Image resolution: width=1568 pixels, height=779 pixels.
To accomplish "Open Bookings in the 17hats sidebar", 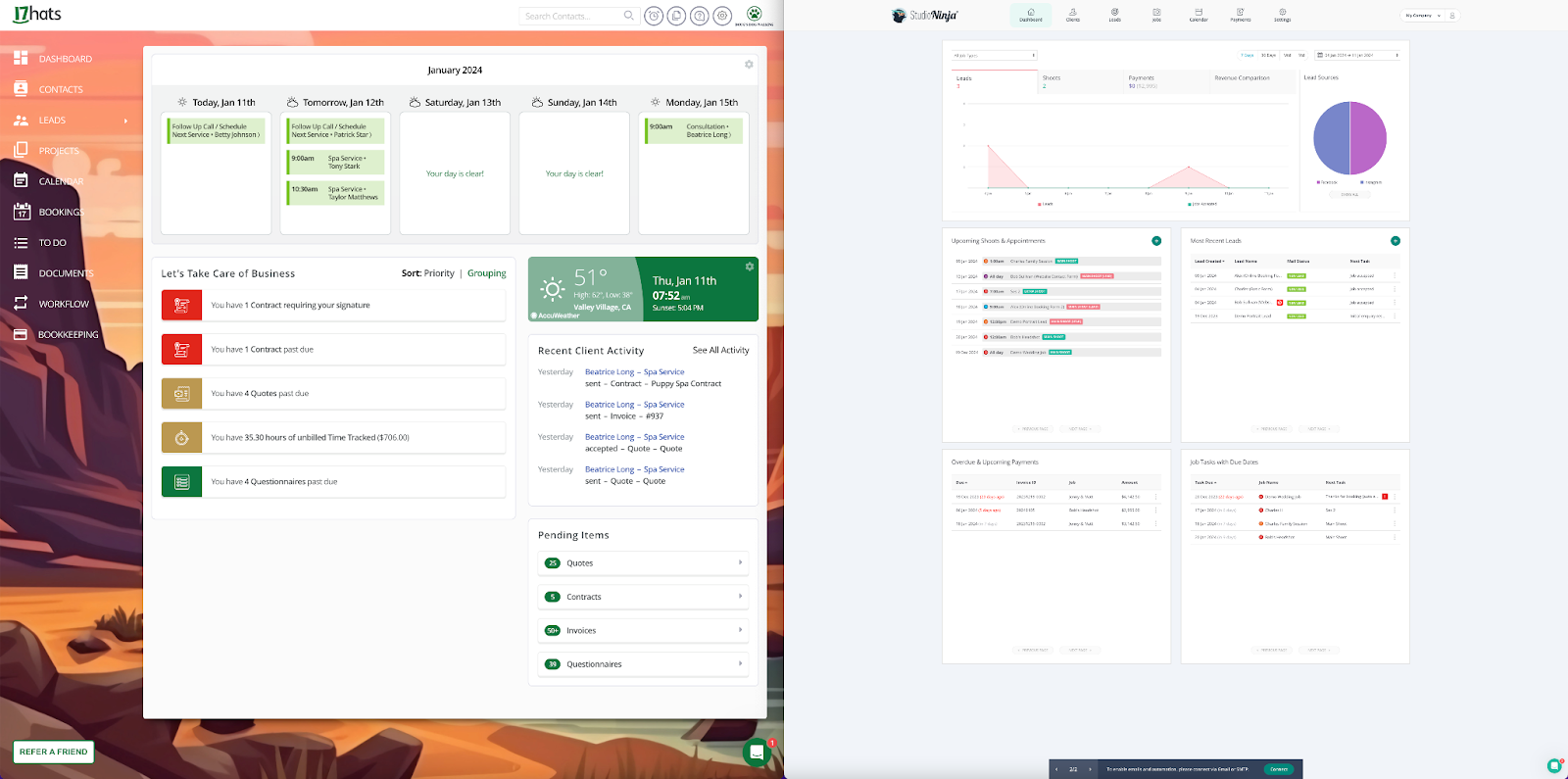I will click(49, 212).
